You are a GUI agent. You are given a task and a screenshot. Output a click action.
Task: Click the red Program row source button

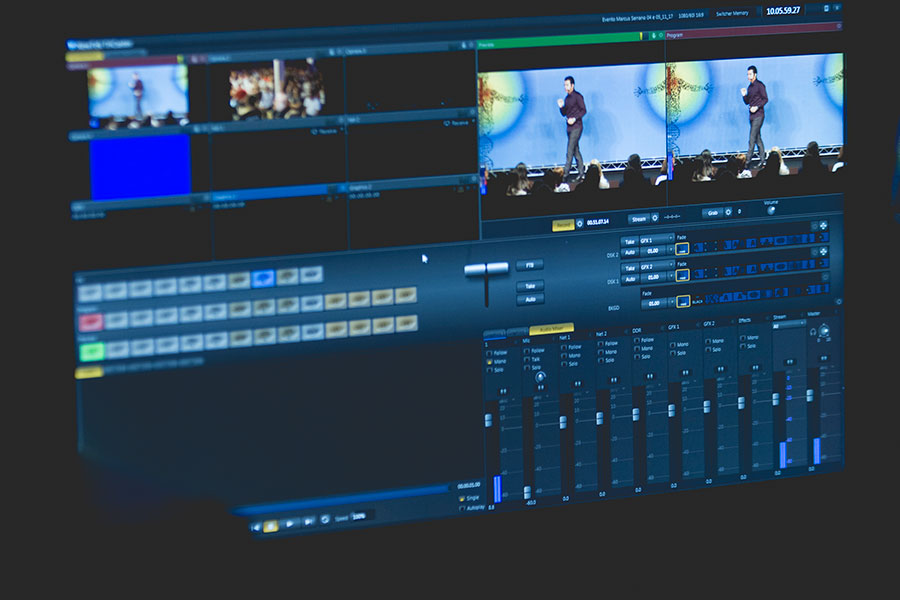click(91, 322)
